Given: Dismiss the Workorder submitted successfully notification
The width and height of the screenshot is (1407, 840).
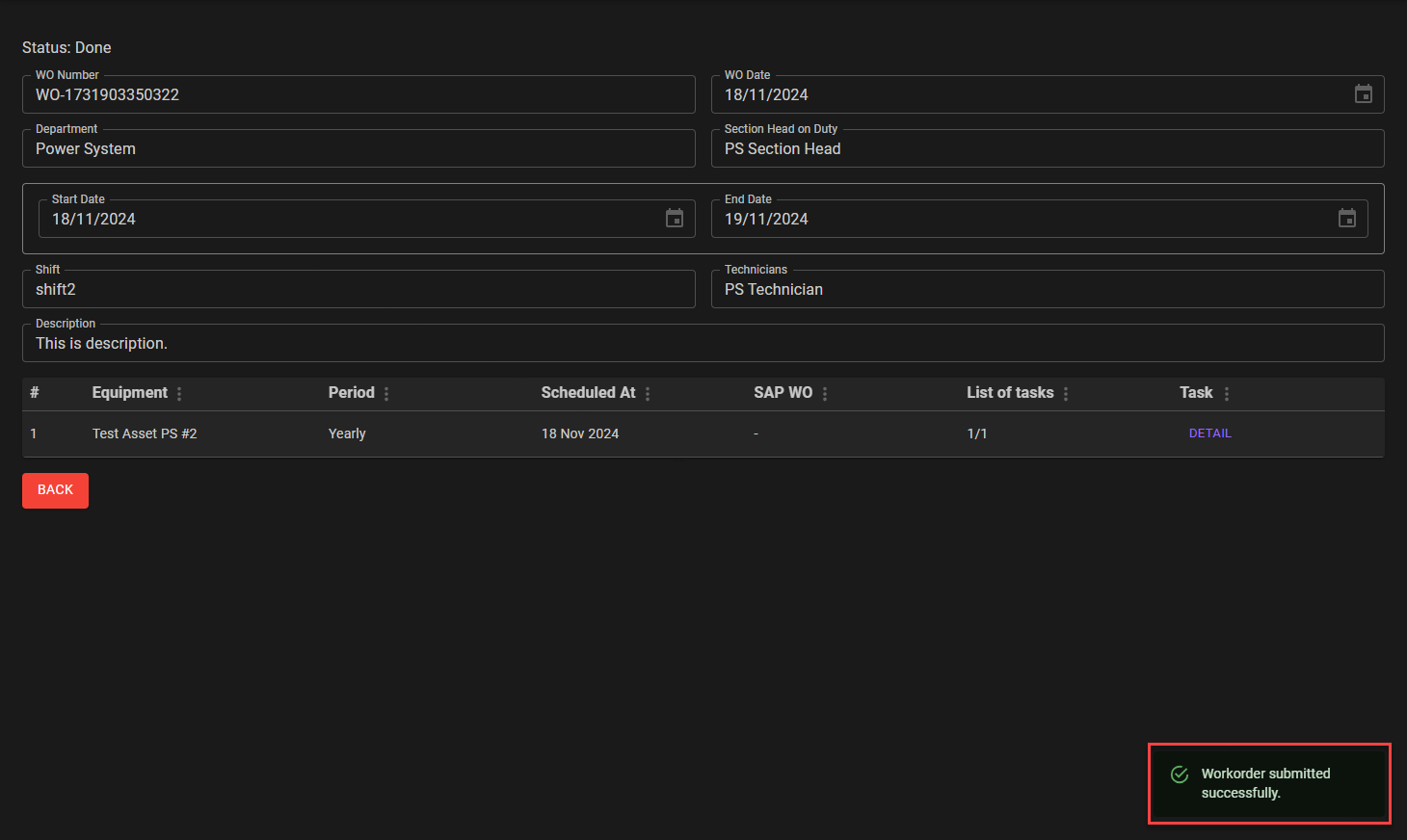Looking at the screenshot, I should point(1268,783).
